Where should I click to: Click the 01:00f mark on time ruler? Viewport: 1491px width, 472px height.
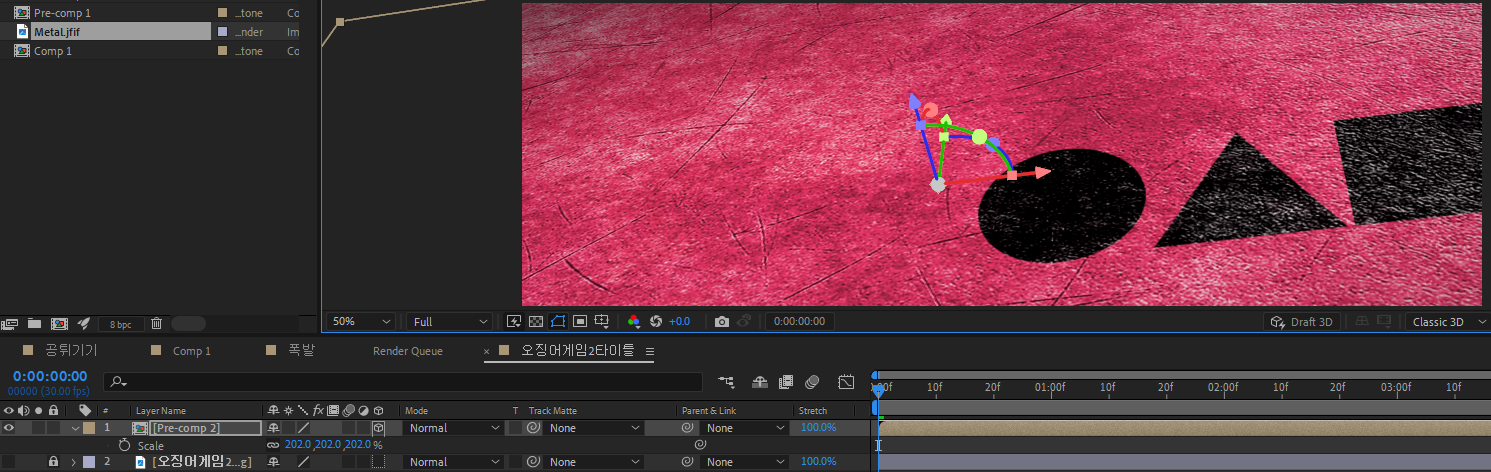click(1050, 386)
